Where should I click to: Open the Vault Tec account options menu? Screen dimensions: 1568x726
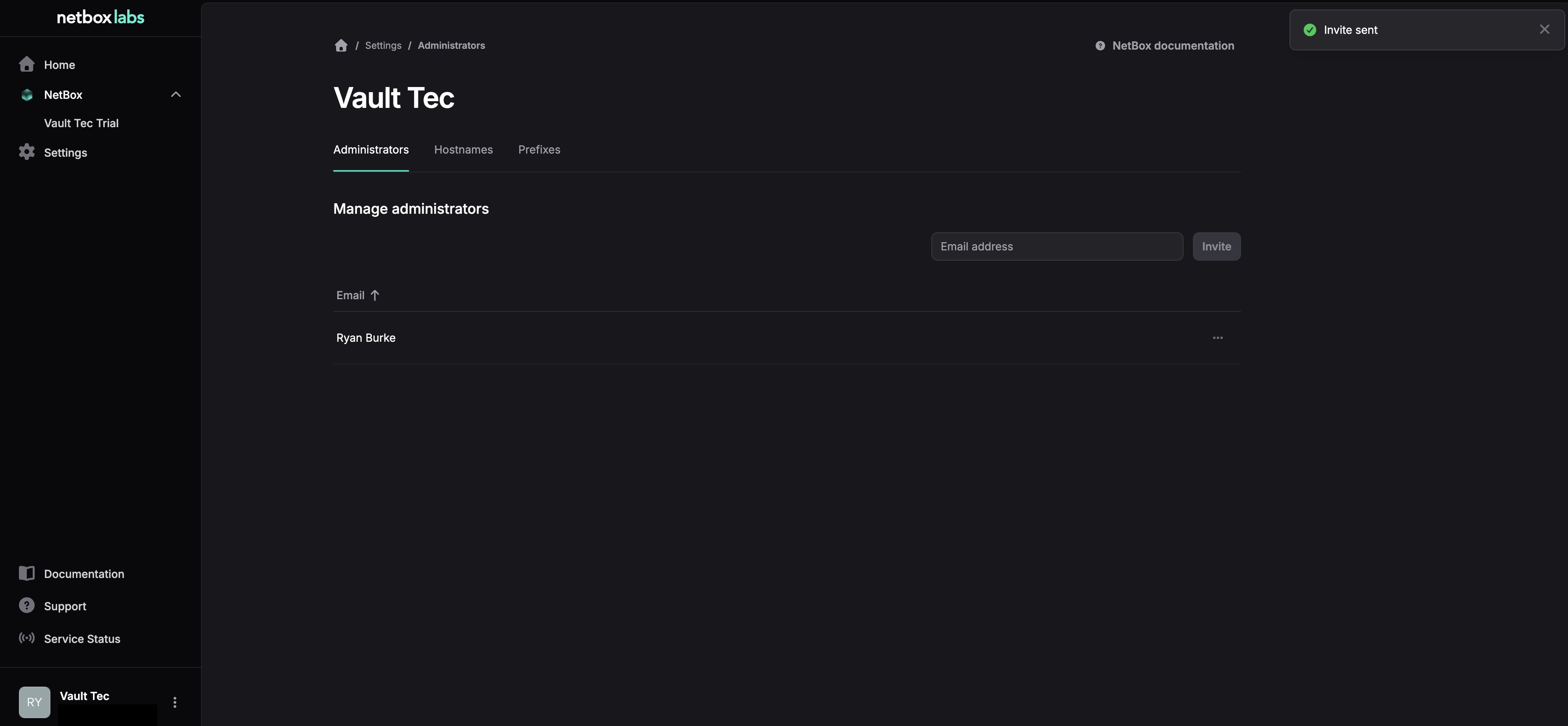175,702
